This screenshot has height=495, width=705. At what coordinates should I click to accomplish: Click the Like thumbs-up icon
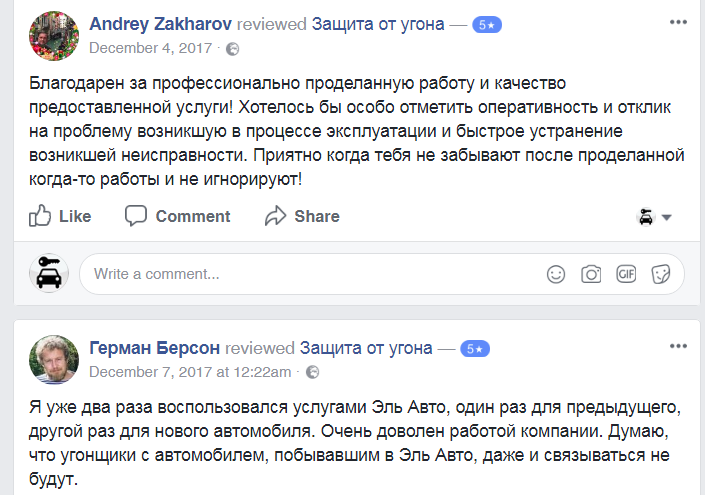click(x=40, y=216)
